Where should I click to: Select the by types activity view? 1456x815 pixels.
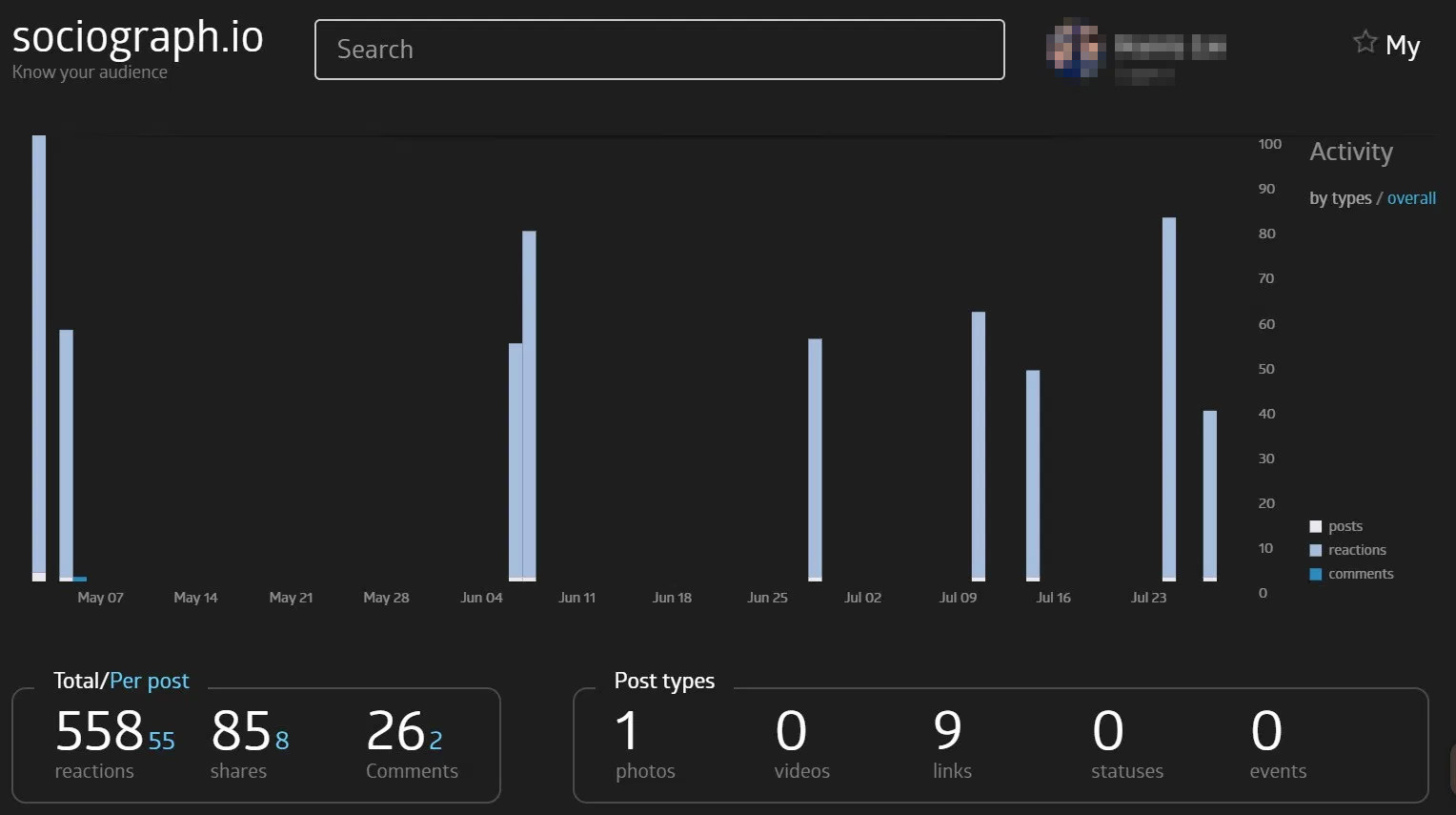[x=1340, y=198]
